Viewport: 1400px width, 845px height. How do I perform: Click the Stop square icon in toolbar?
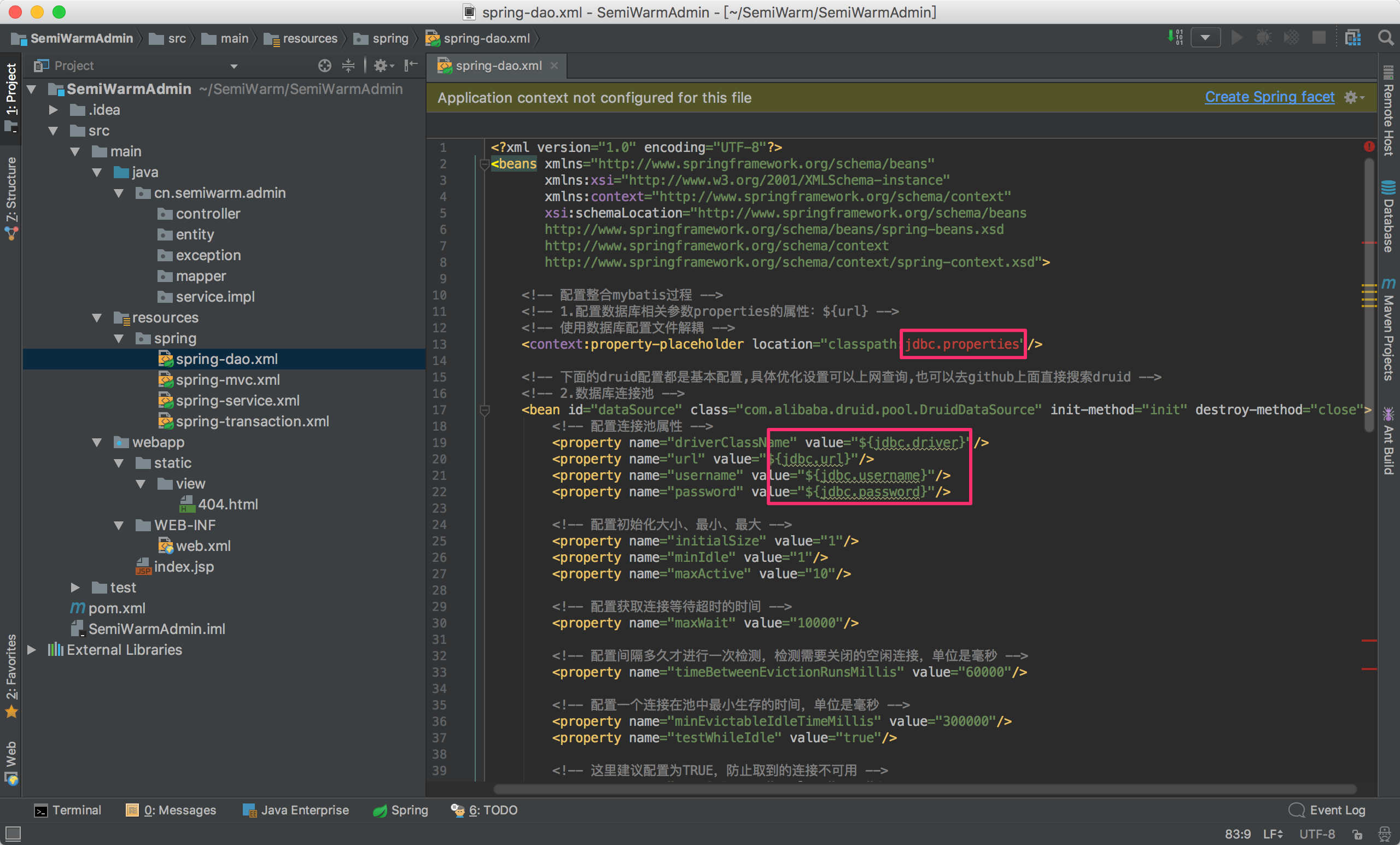1319,38
